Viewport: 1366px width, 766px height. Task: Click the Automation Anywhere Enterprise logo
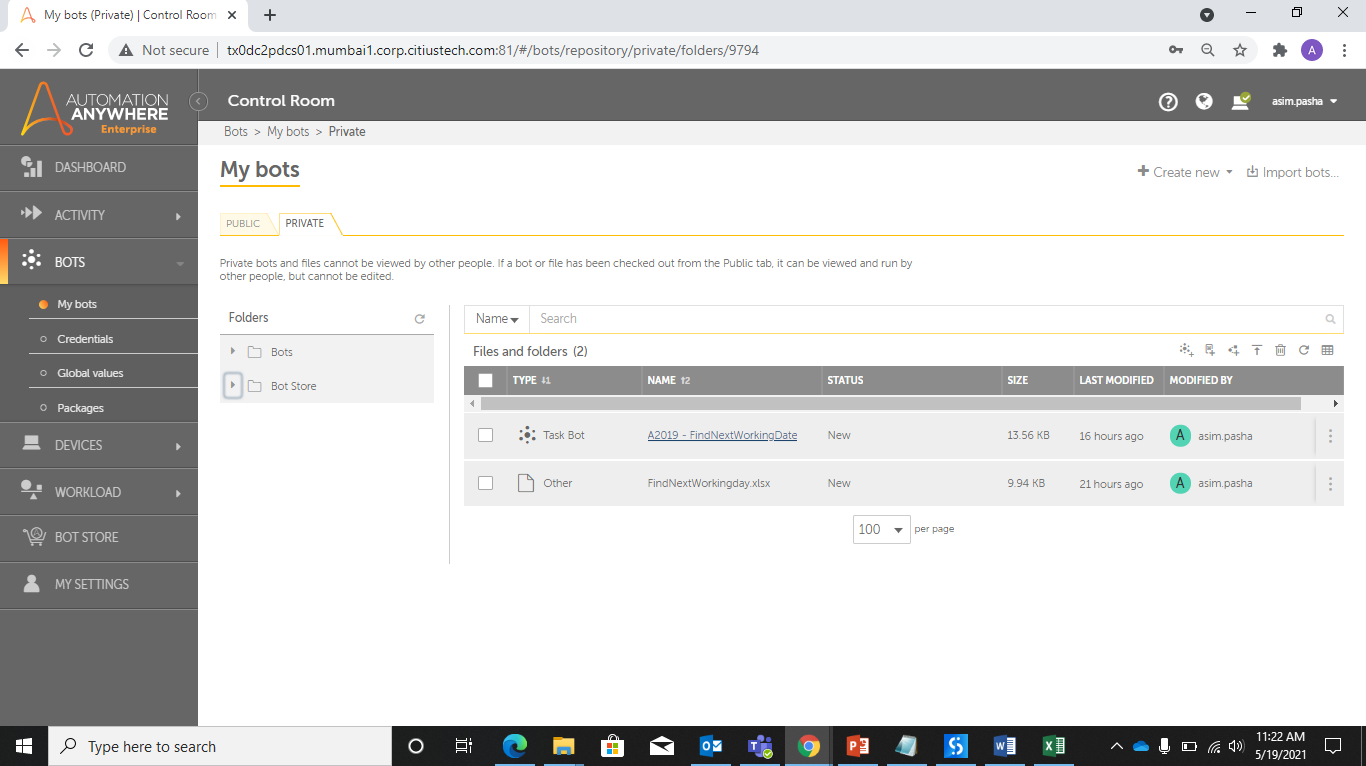point(95,108)
